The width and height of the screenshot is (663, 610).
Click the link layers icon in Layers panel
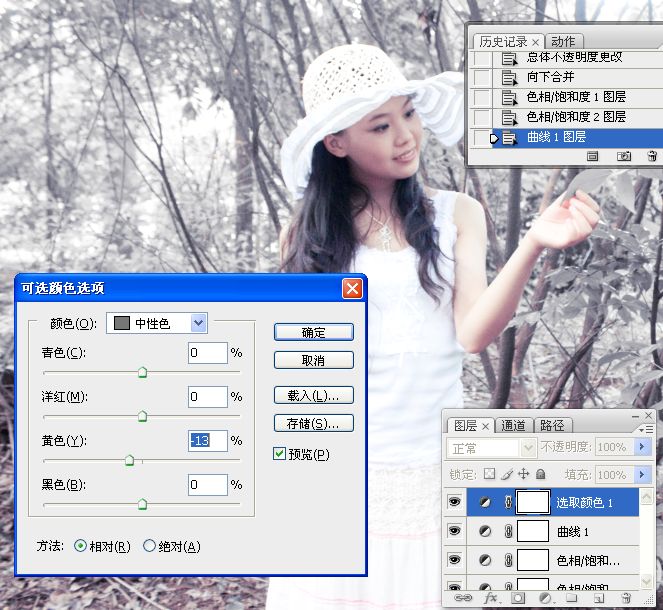click(463, 598)
